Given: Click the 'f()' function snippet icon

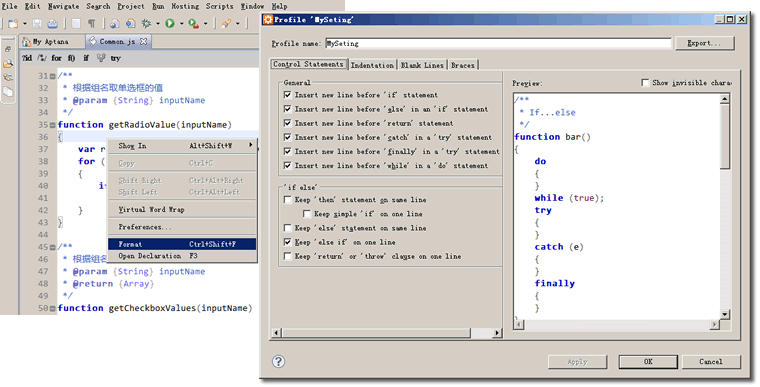Looking at the screenshot, I should tap(71, 58).
